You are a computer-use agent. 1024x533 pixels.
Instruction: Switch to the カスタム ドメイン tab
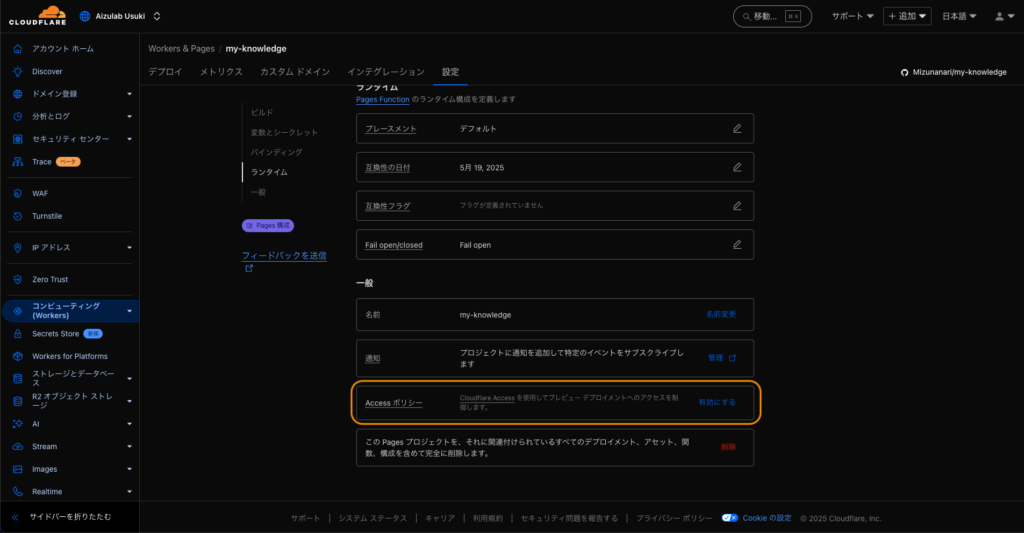click(295, 72)
